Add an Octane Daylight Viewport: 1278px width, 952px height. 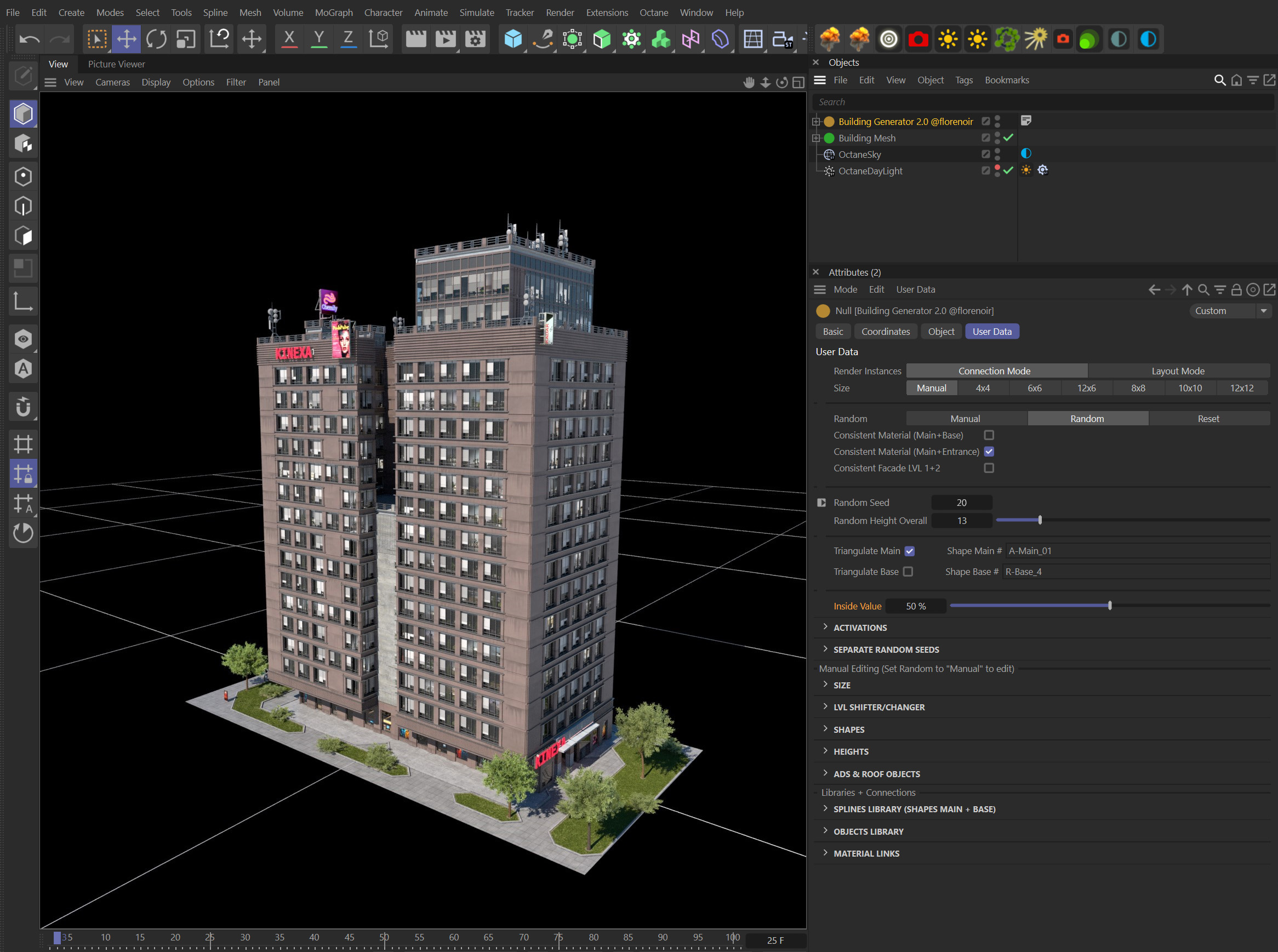[x=948, y=38]
